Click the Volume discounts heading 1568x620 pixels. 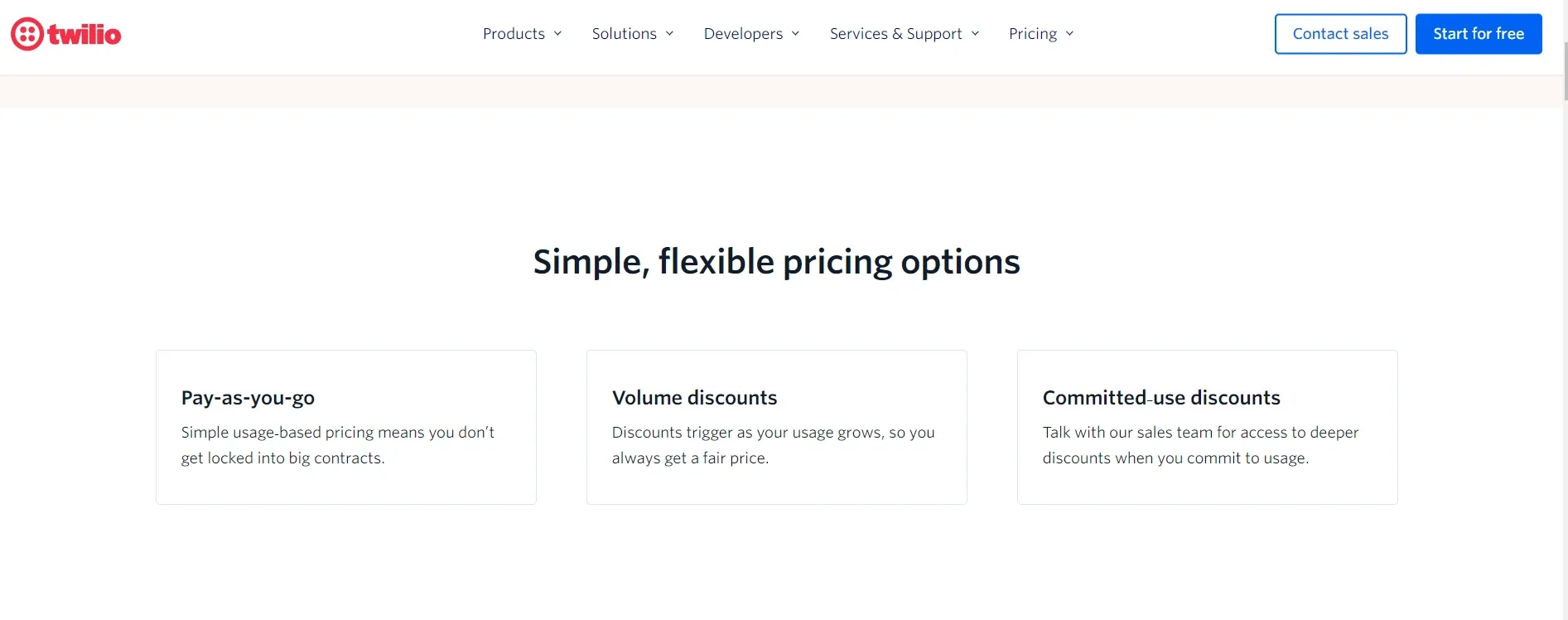[694, 398]
